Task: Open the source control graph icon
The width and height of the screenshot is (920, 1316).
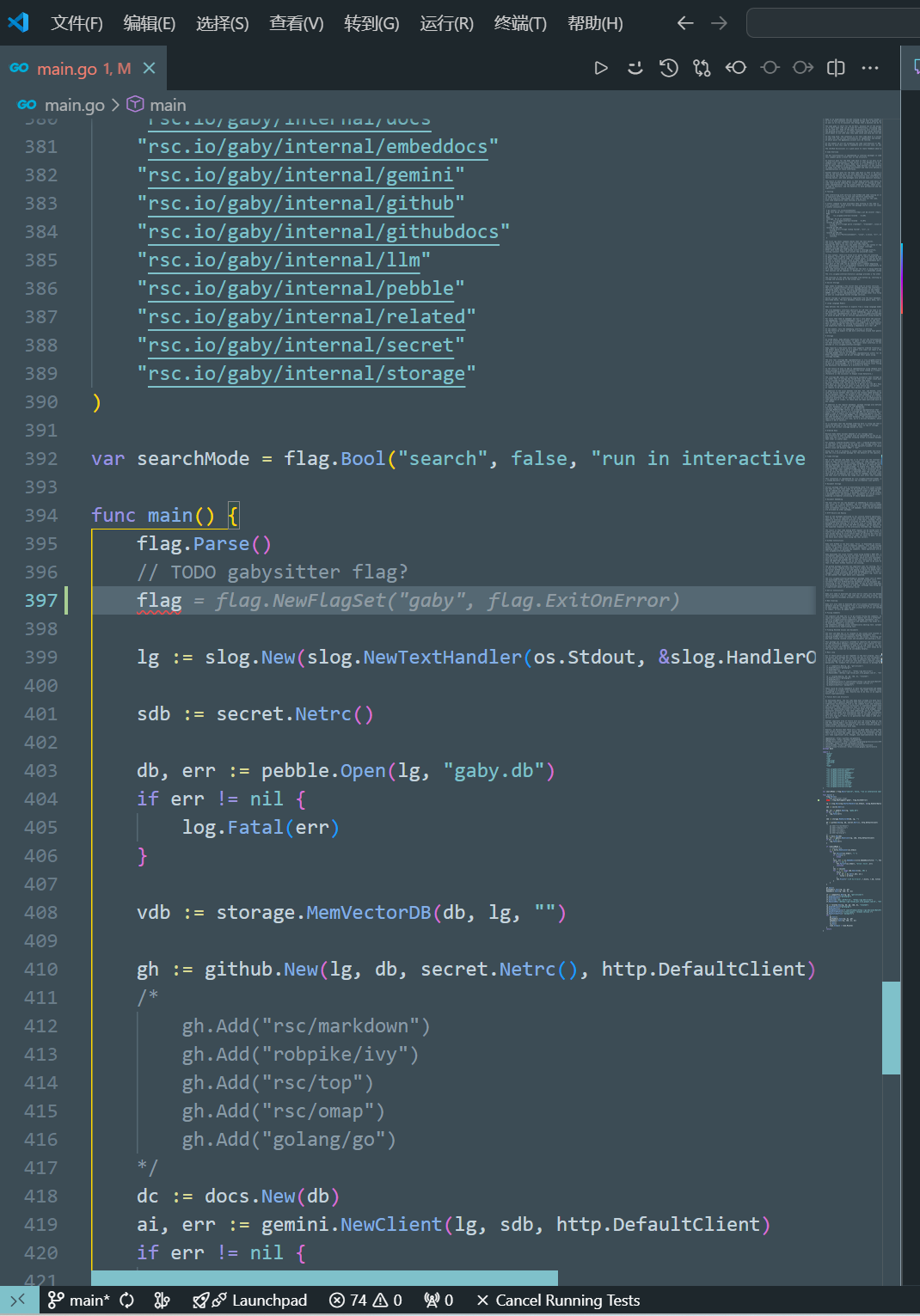Action: coord(702,67)
